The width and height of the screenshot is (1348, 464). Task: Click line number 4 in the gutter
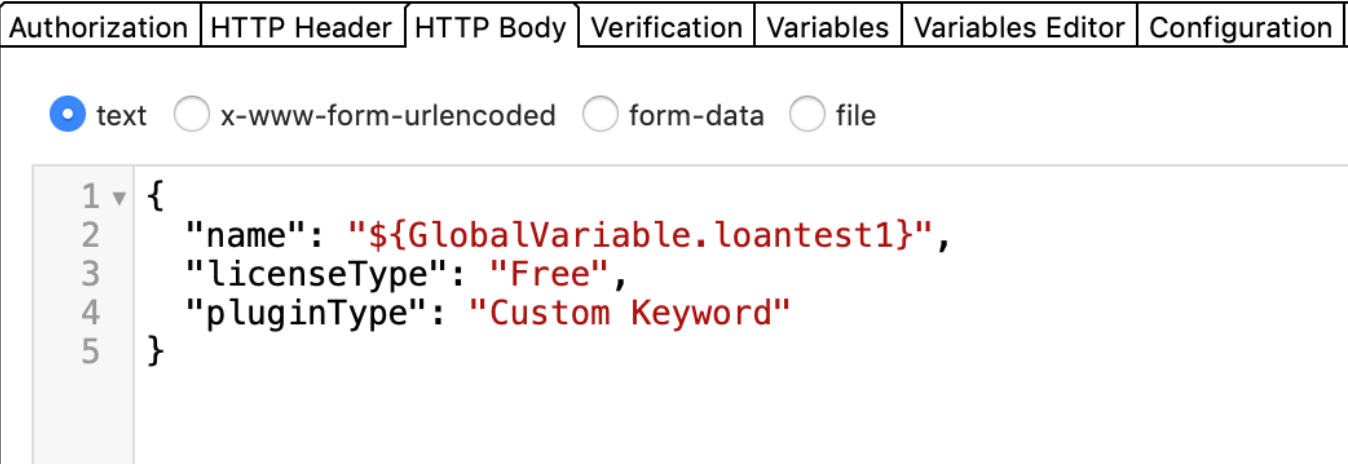click(91, 313)
